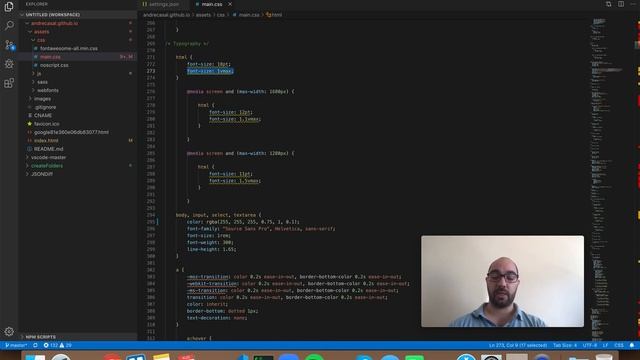Click the Typography comment on line 269
The width and height of the screenshot is (640, 360).
[x=187, y=44]
